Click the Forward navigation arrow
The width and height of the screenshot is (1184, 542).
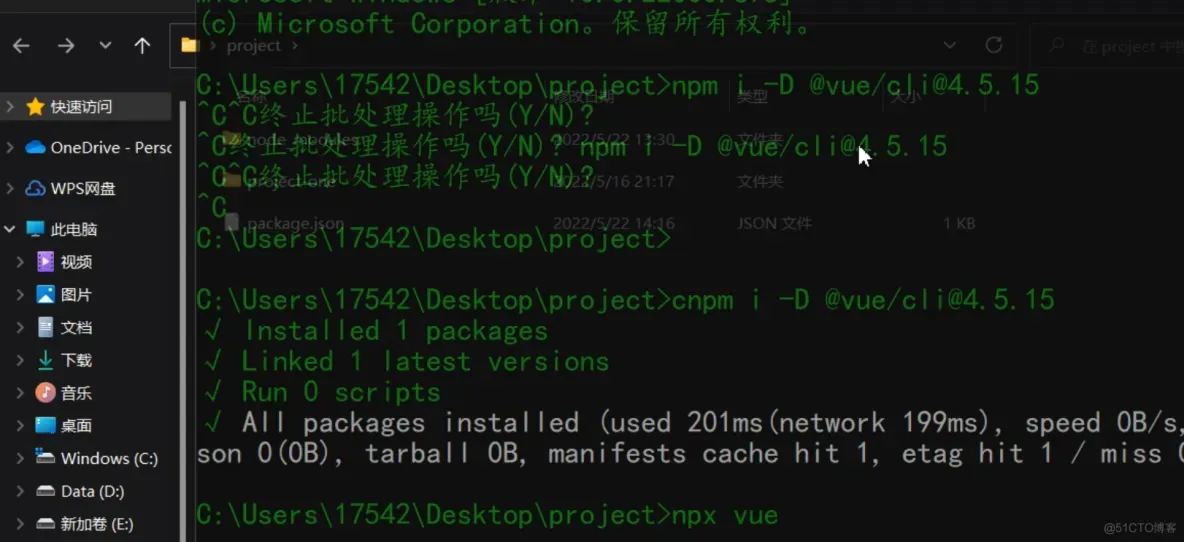[66, 46]
